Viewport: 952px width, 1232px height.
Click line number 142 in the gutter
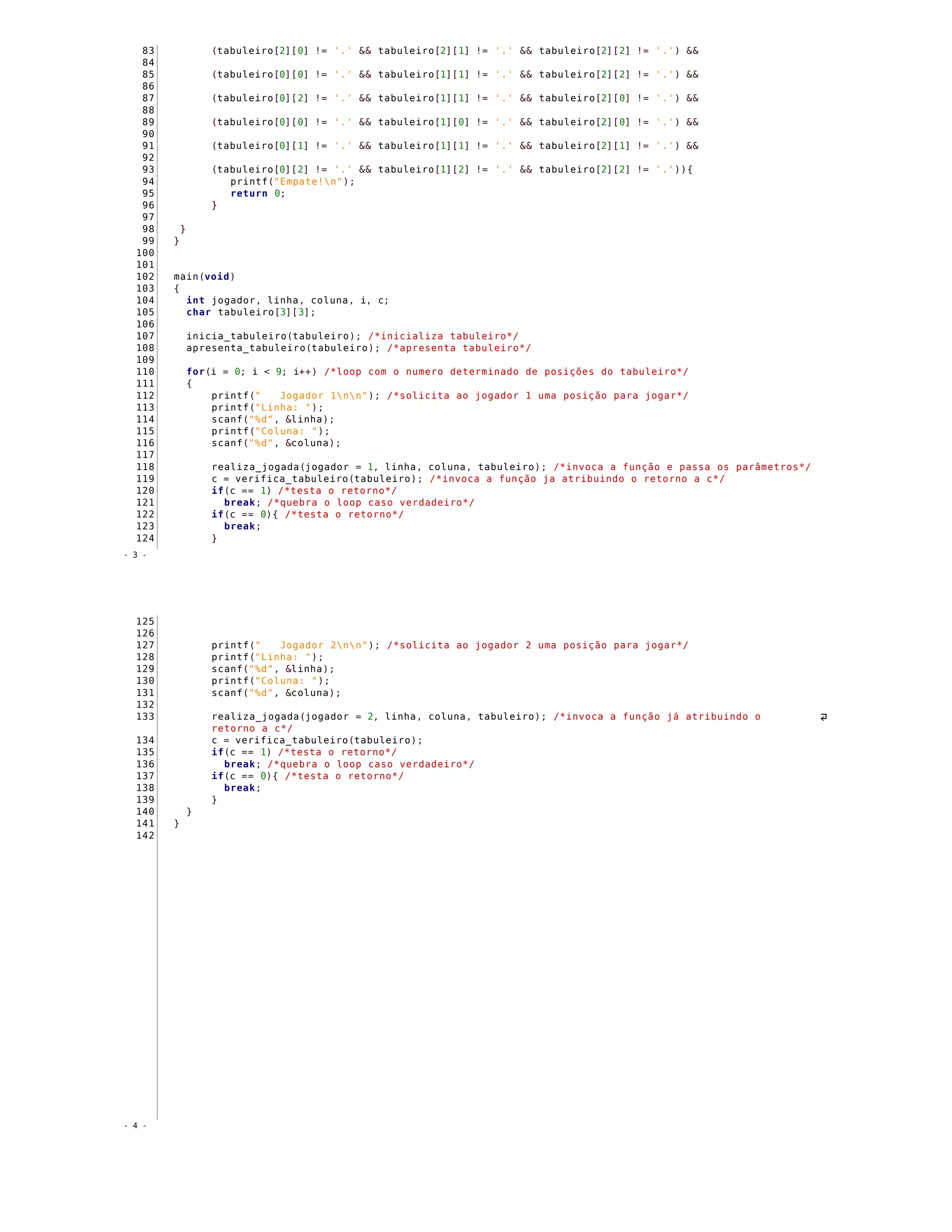[x=145, y=835]
